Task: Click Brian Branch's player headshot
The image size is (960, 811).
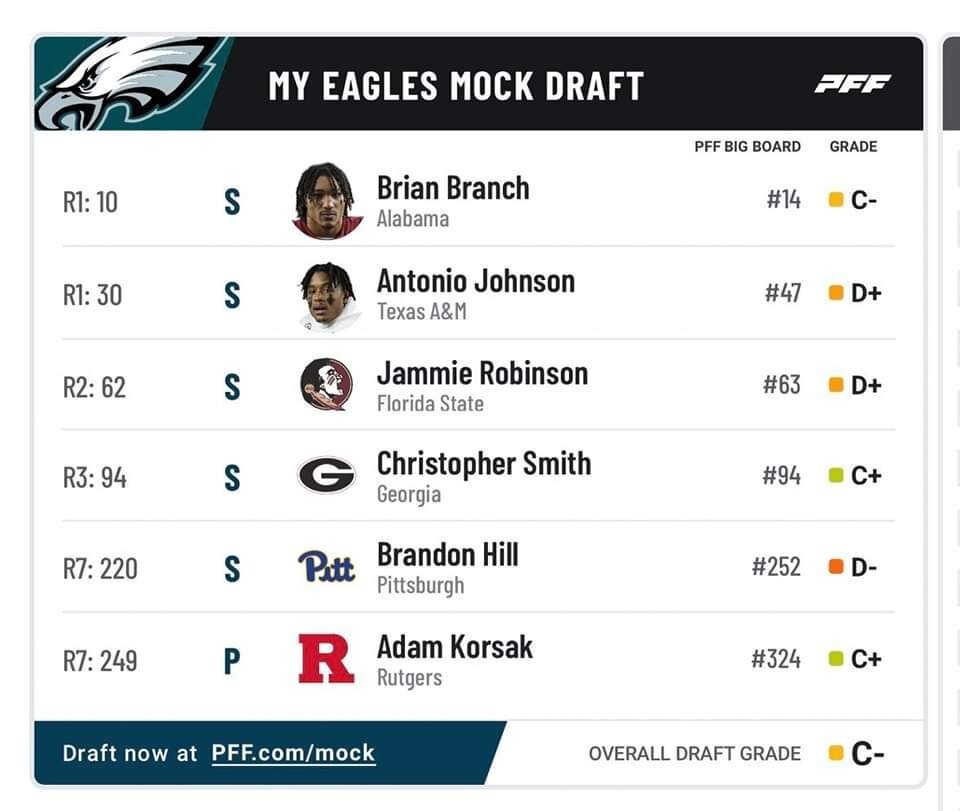Action: coord(327,200)
